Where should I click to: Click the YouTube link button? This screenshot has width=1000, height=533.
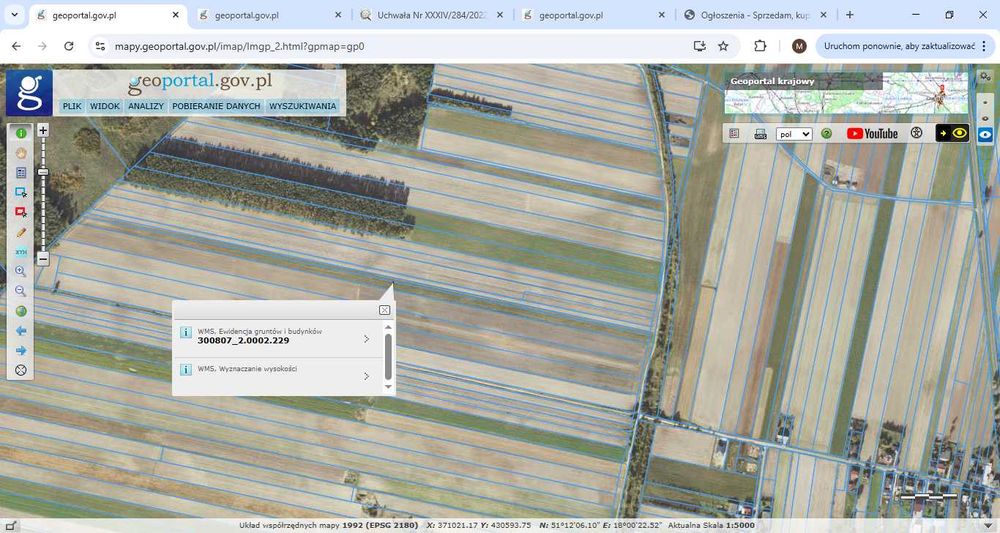[872, 133]
